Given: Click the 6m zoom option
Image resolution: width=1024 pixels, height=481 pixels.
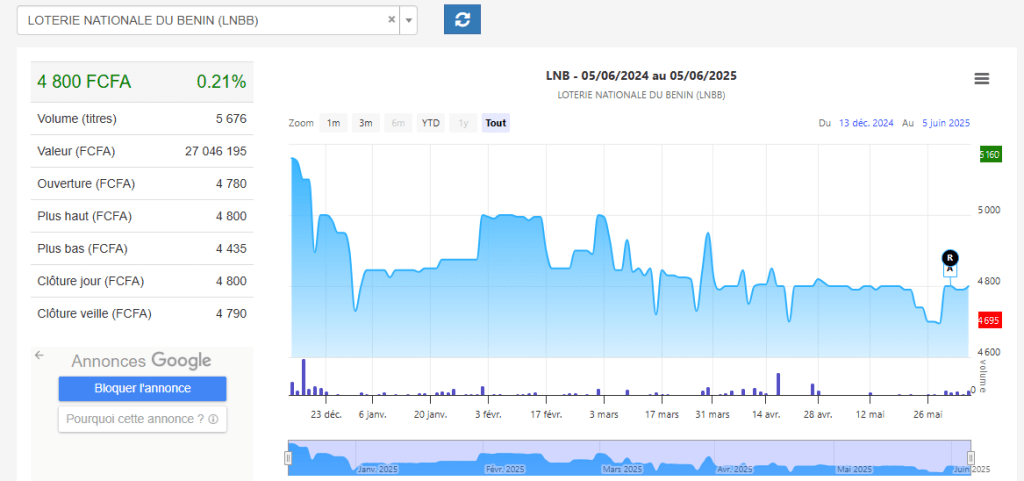Looking at the screenshot, I should [398, 123].
